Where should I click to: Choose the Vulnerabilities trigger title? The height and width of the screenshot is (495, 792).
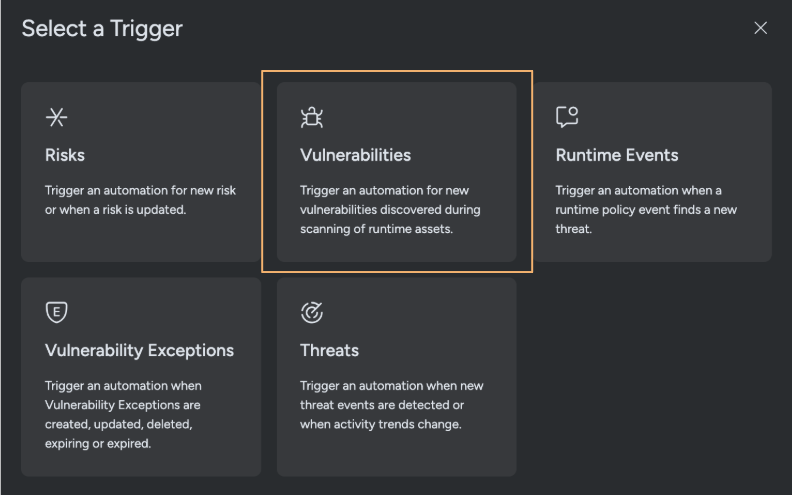click(x=355, y=155)
